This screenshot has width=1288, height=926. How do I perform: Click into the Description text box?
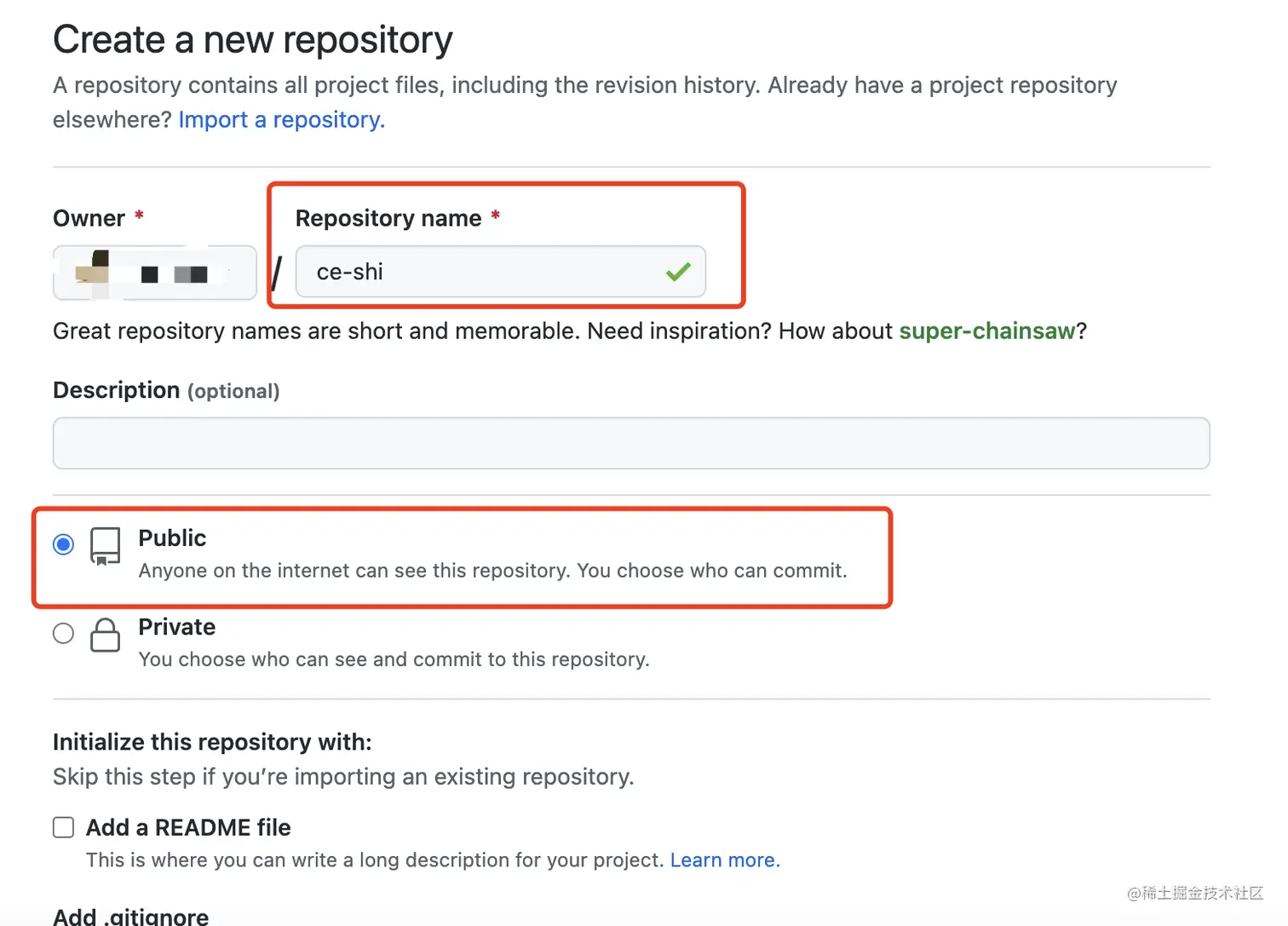click(x=630, y=443)
